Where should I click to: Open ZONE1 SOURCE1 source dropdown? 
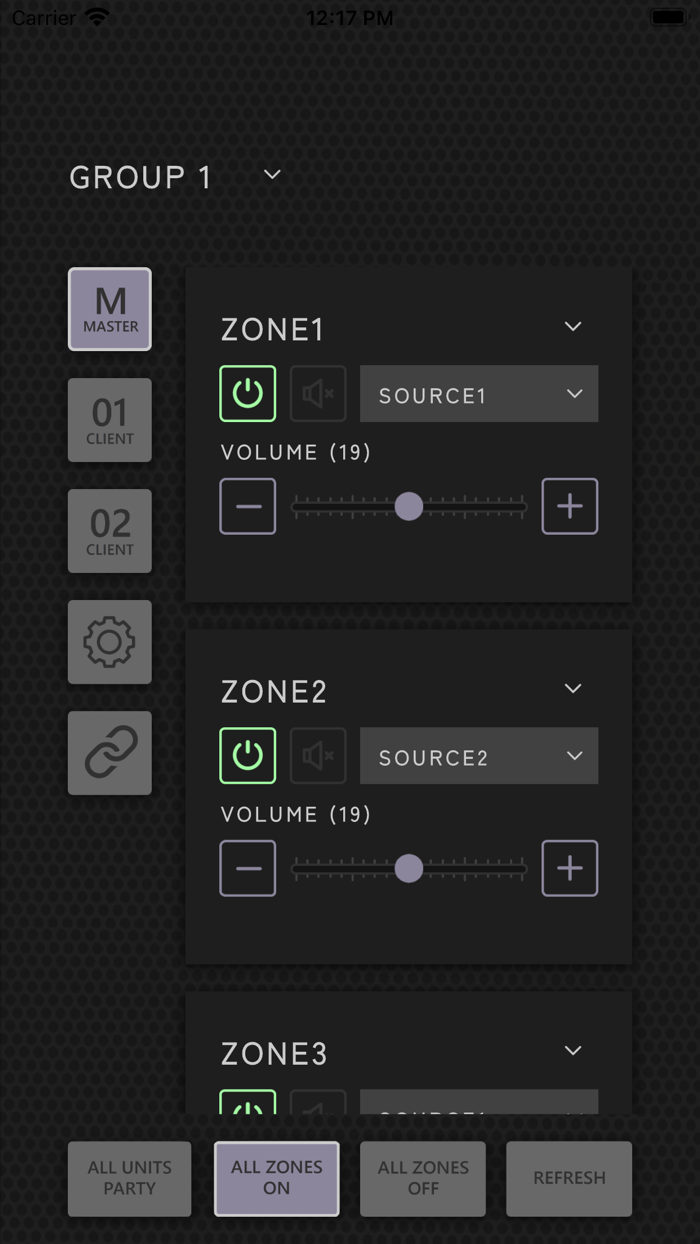(479, 394)
